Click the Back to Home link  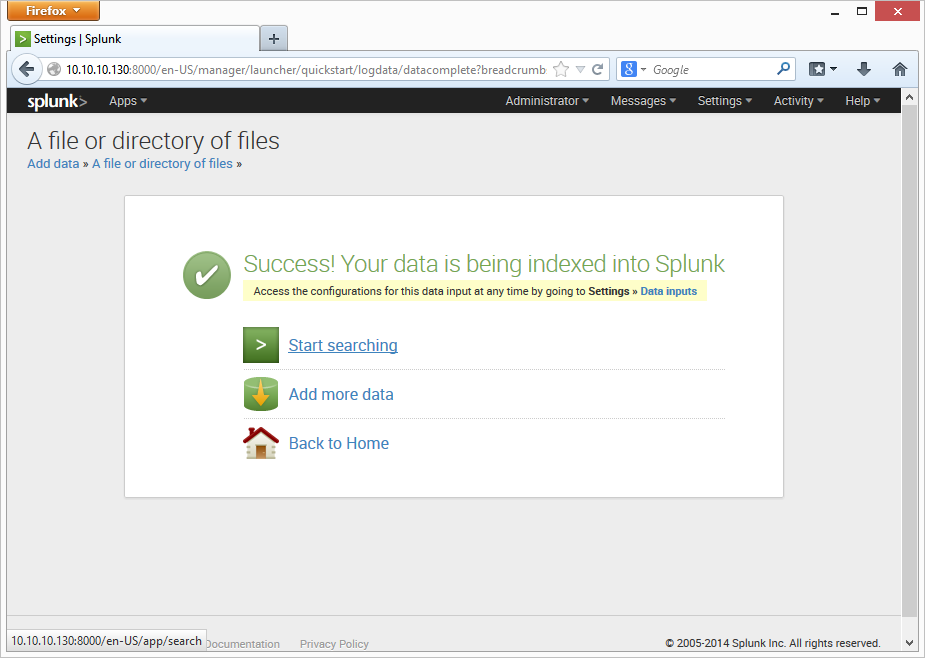tap(339, 443)
